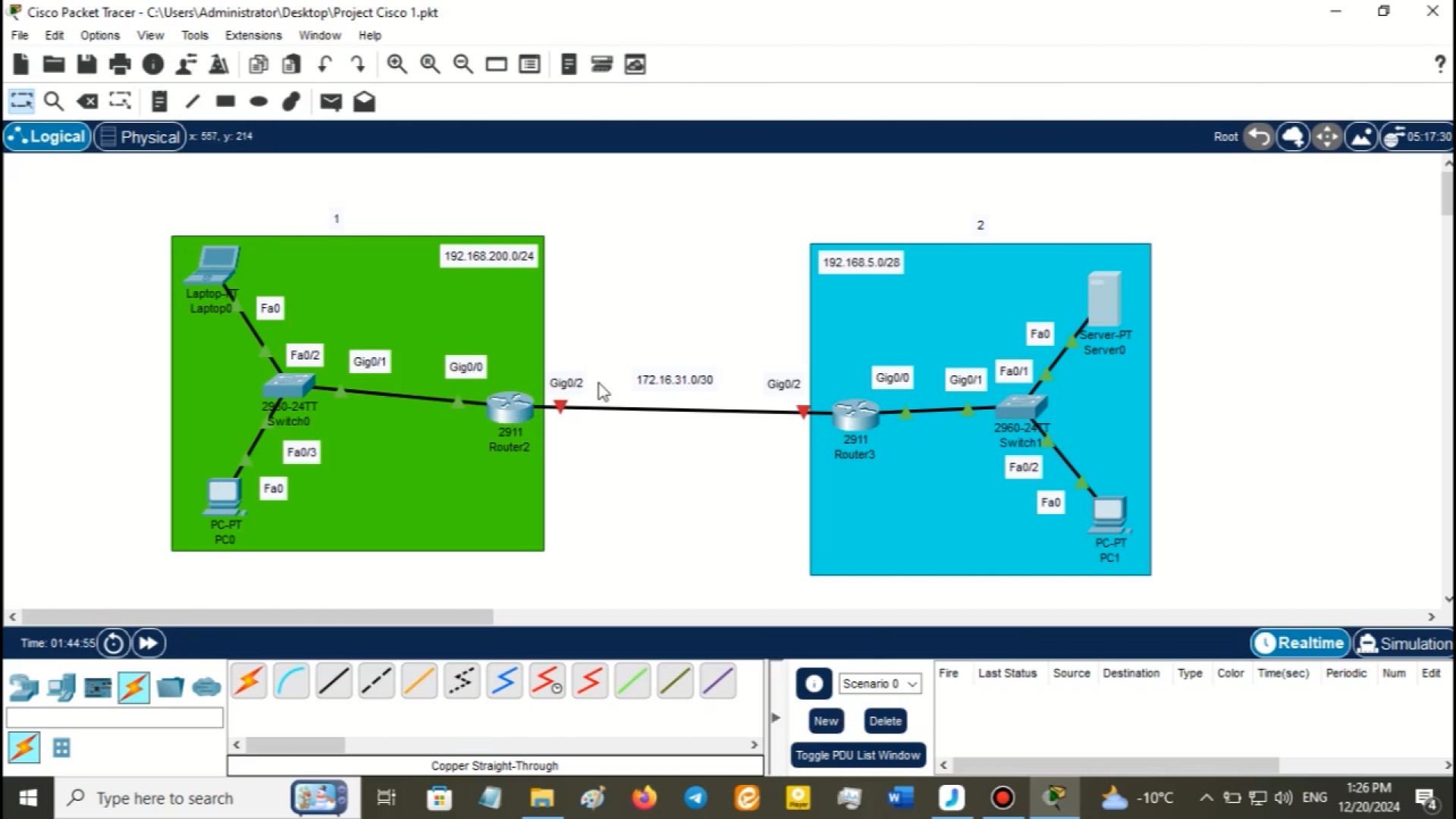Screen dimensions: 1456x819
Task: Open the Edit menu
Action: pyautogui.click(x=54, y=36)
